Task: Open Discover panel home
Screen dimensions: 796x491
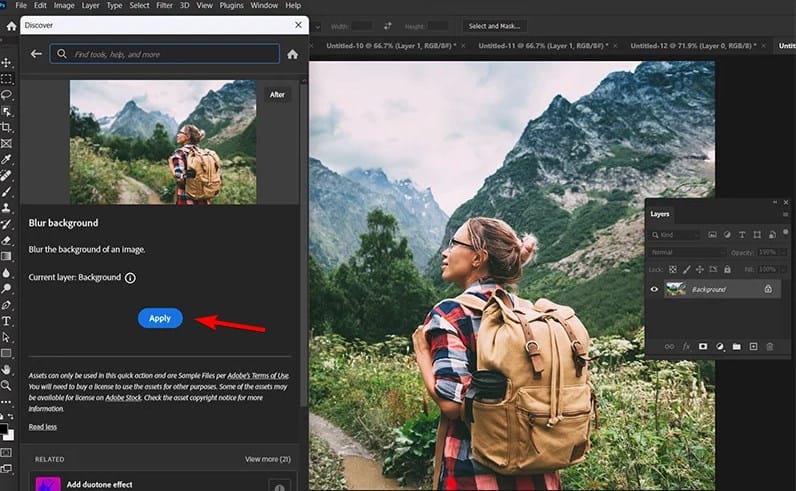Action: coord(292,54)
